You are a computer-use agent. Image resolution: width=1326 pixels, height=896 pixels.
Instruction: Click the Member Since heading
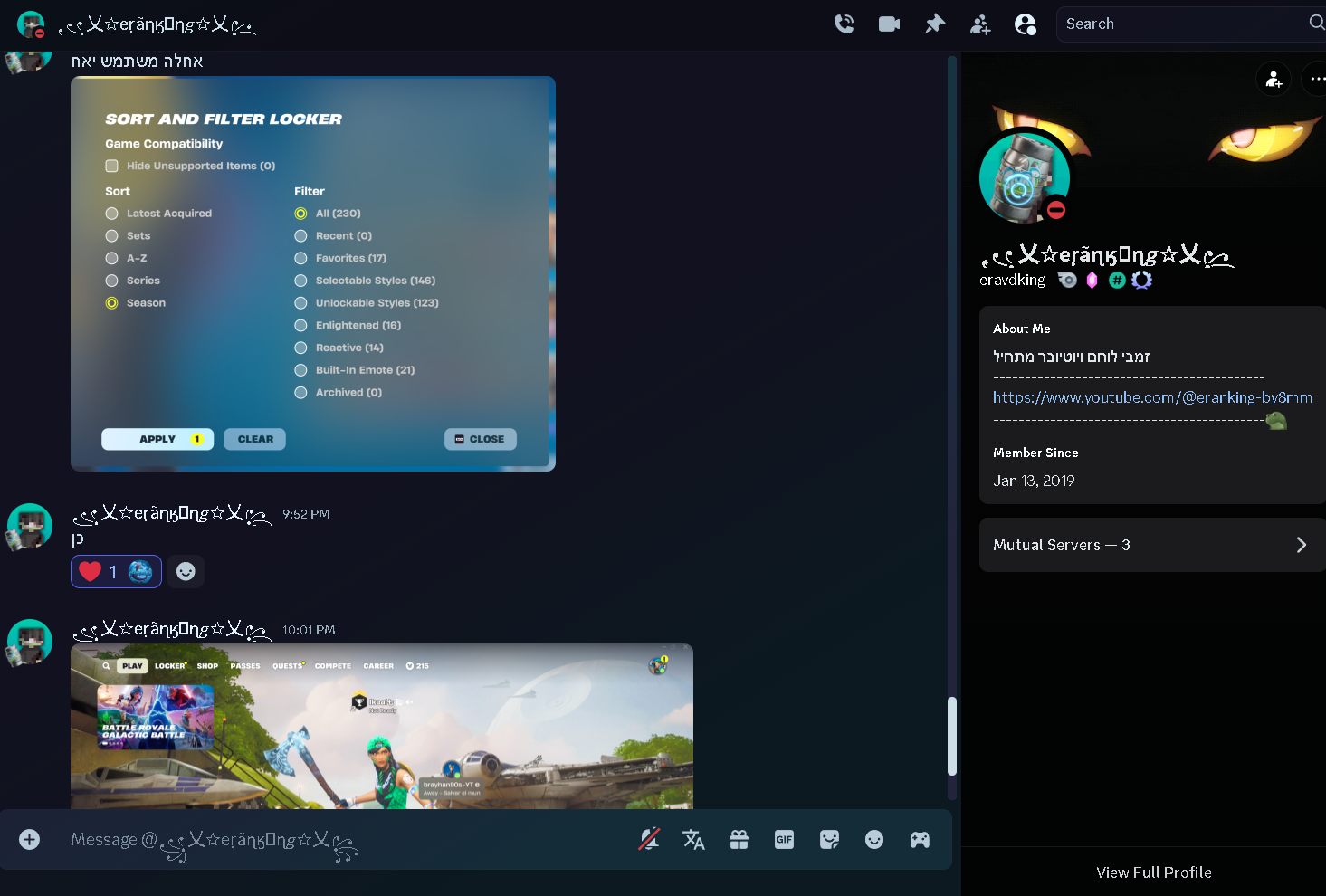pos(1035,453)
